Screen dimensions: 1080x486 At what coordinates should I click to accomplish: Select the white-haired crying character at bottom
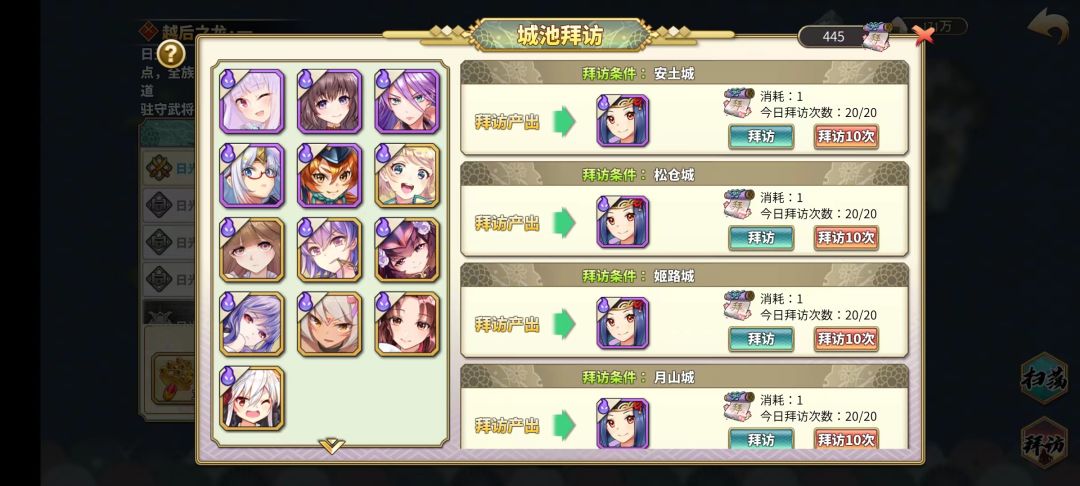tap(252, 399)
